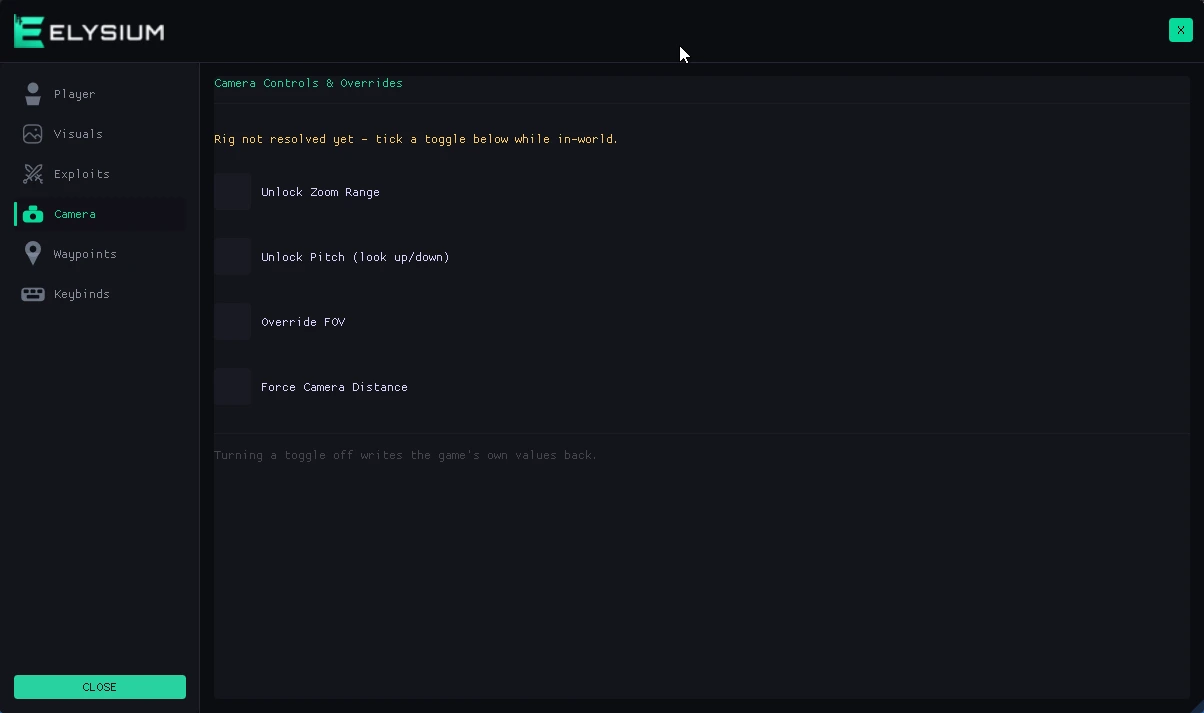This screenshot has width=1204, height=713.
Task: Click the Elysium logo emblem
Action: [x=29, y=31]
